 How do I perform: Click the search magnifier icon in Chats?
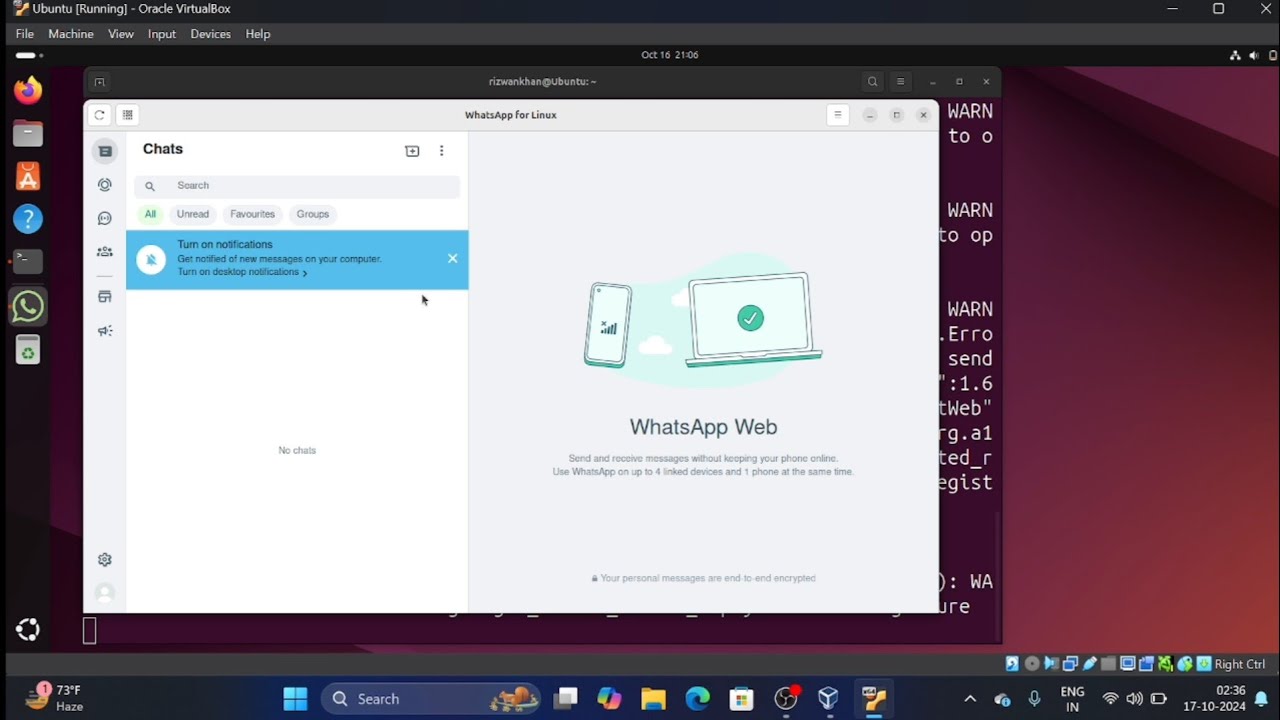pyautogui.click(x=150, y=186)
